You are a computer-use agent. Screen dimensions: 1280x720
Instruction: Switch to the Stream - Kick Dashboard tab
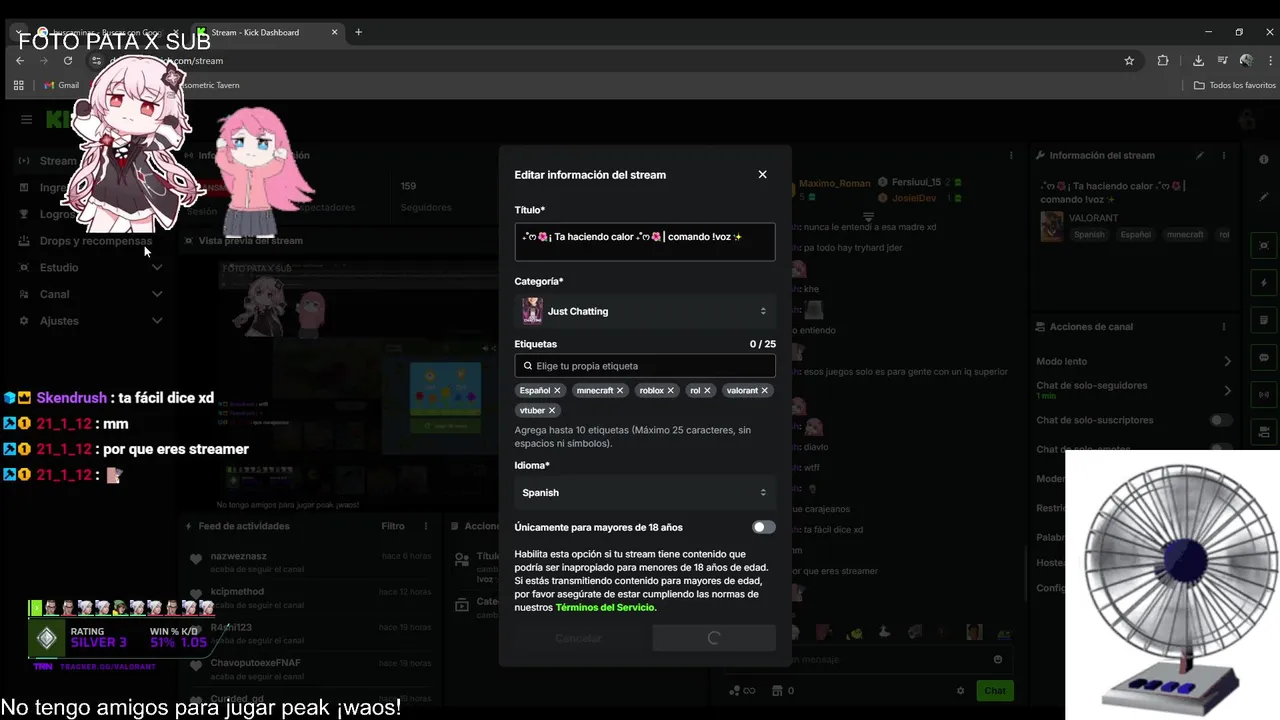(265, 32)
